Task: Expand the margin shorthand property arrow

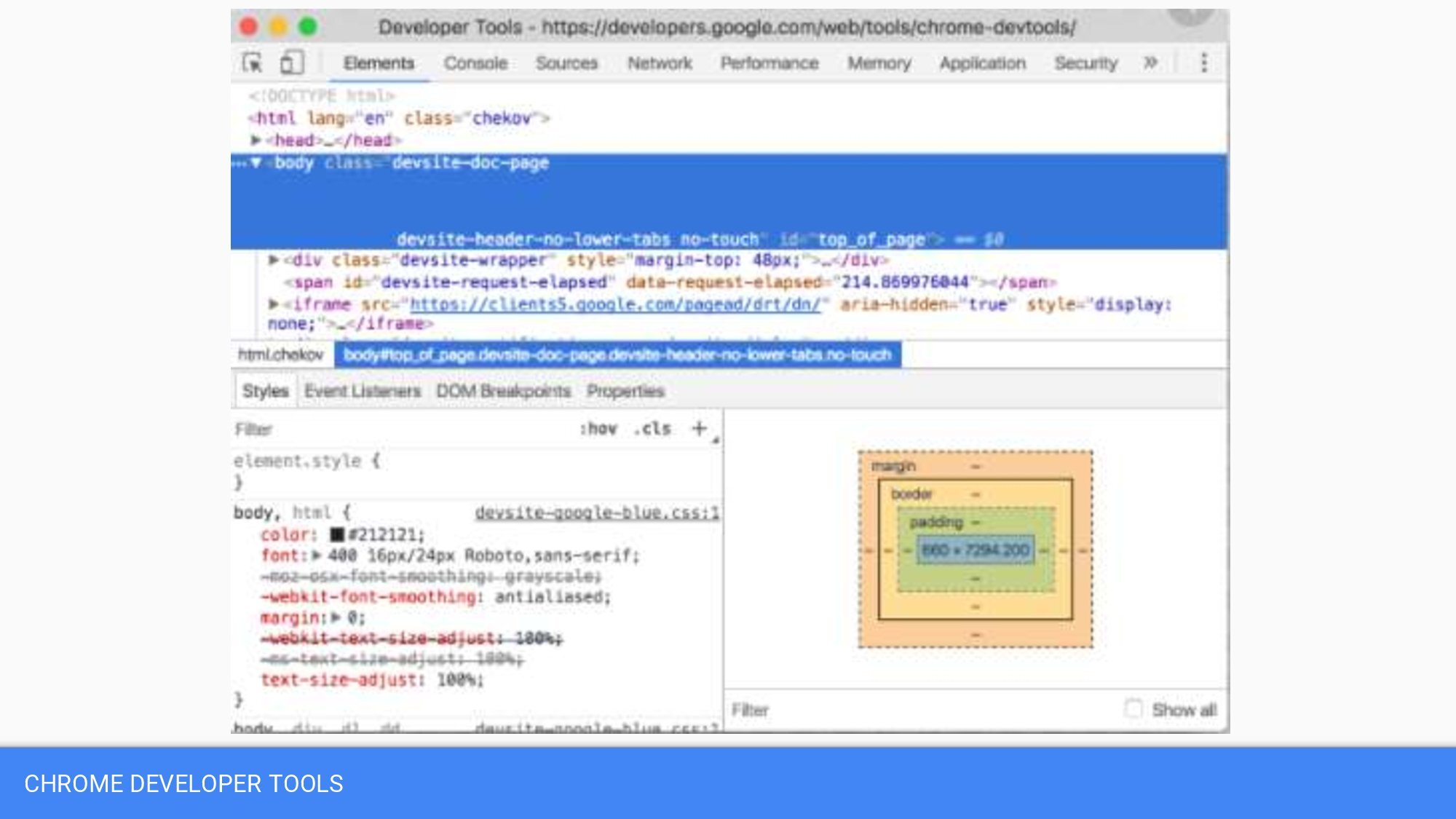Action: click(x=336, y=617)
